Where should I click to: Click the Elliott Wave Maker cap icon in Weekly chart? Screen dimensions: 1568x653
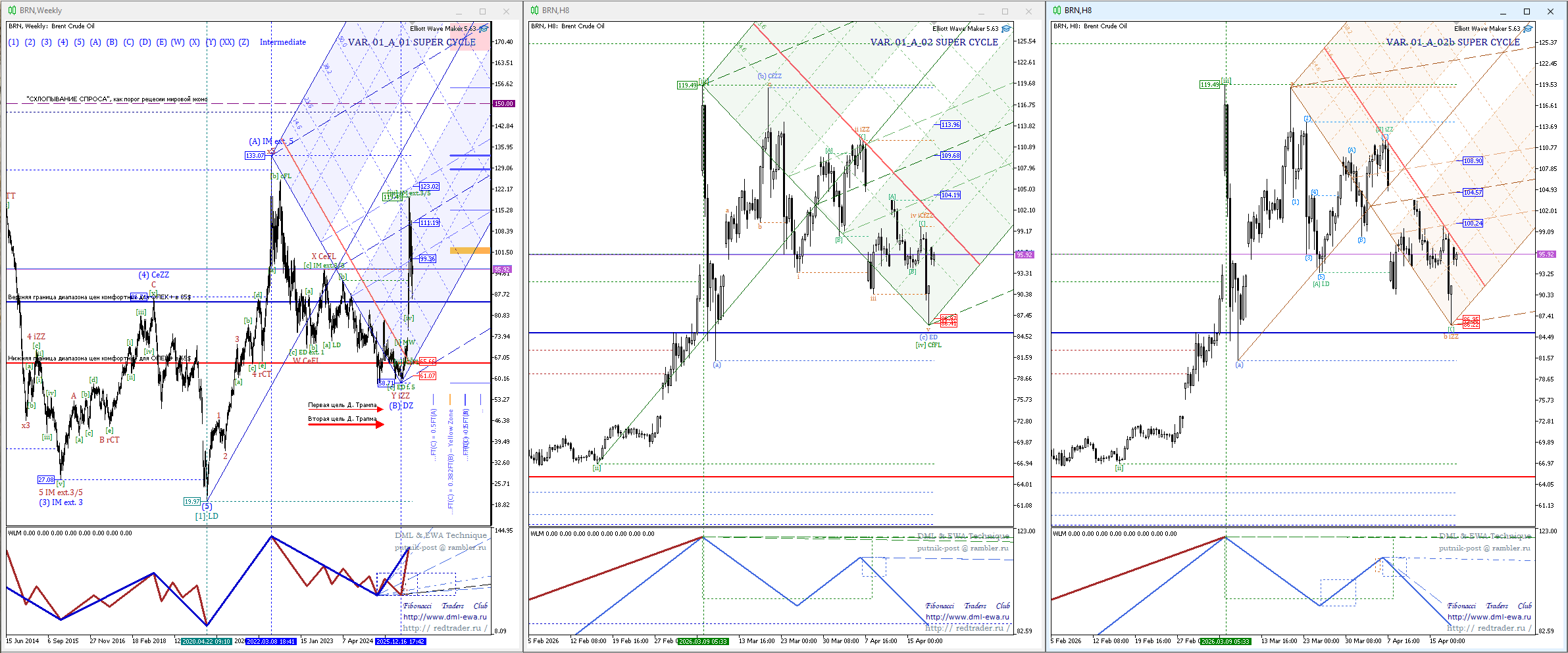point(484,28)
